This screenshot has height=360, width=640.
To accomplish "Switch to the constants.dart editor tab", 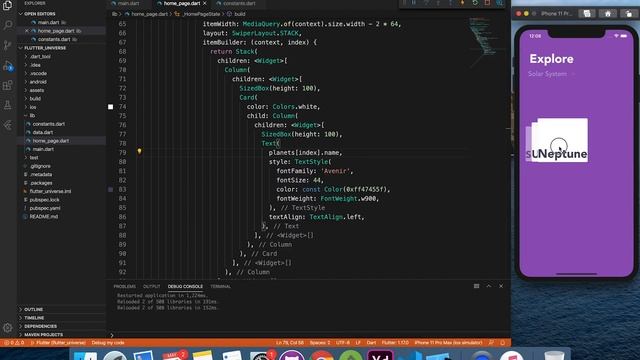I will (239, 3).
